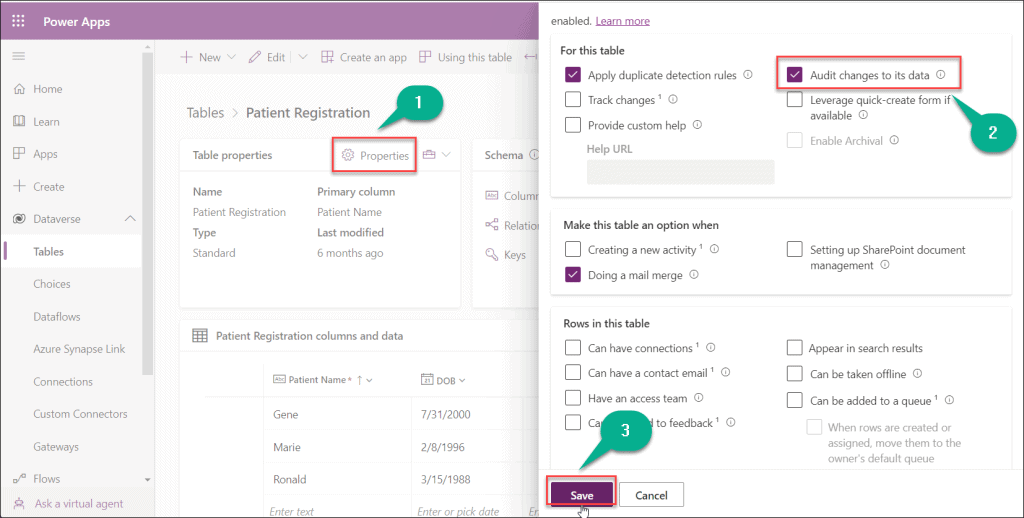
Task: Click the Keys icon in Schema
Action: click(492, 254)
